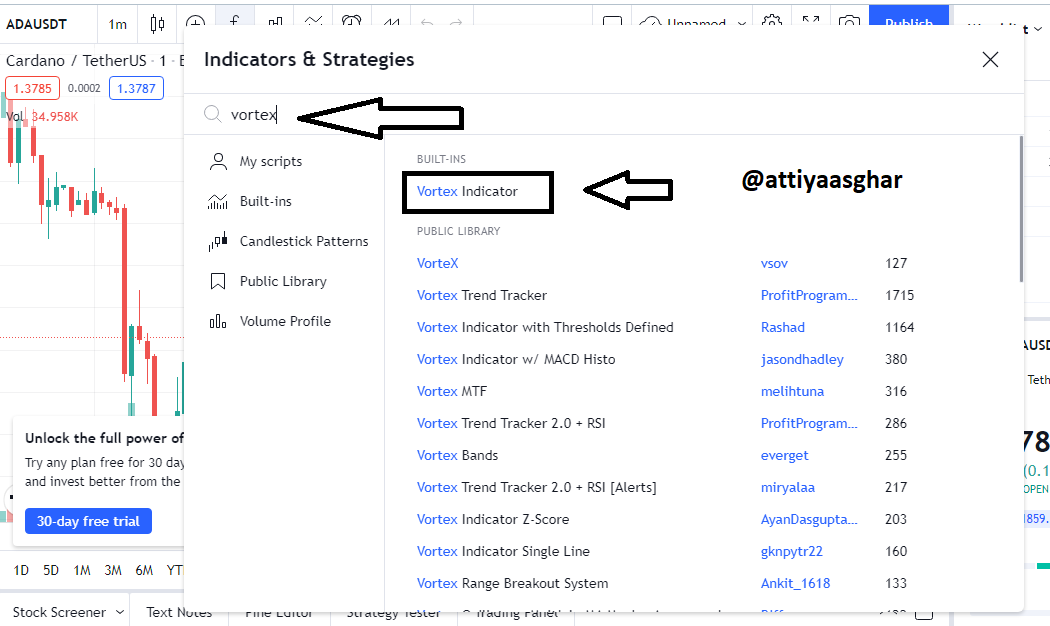The image size is (1050, 626).
Task: Click the red 1.3785 sell price button
Action: [x=32, y=88]
